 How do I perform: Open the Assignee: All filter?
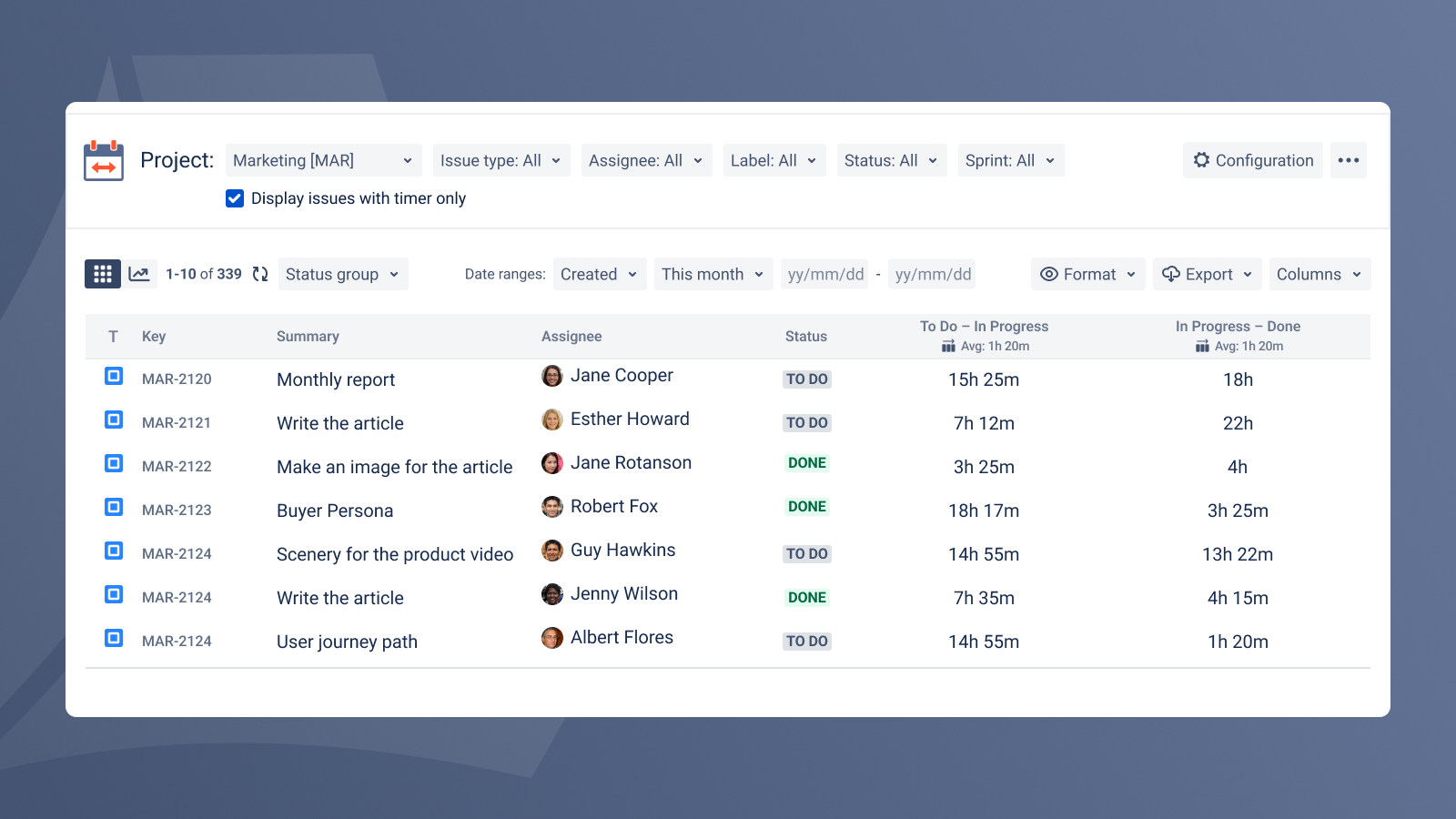tap(646, 160)
